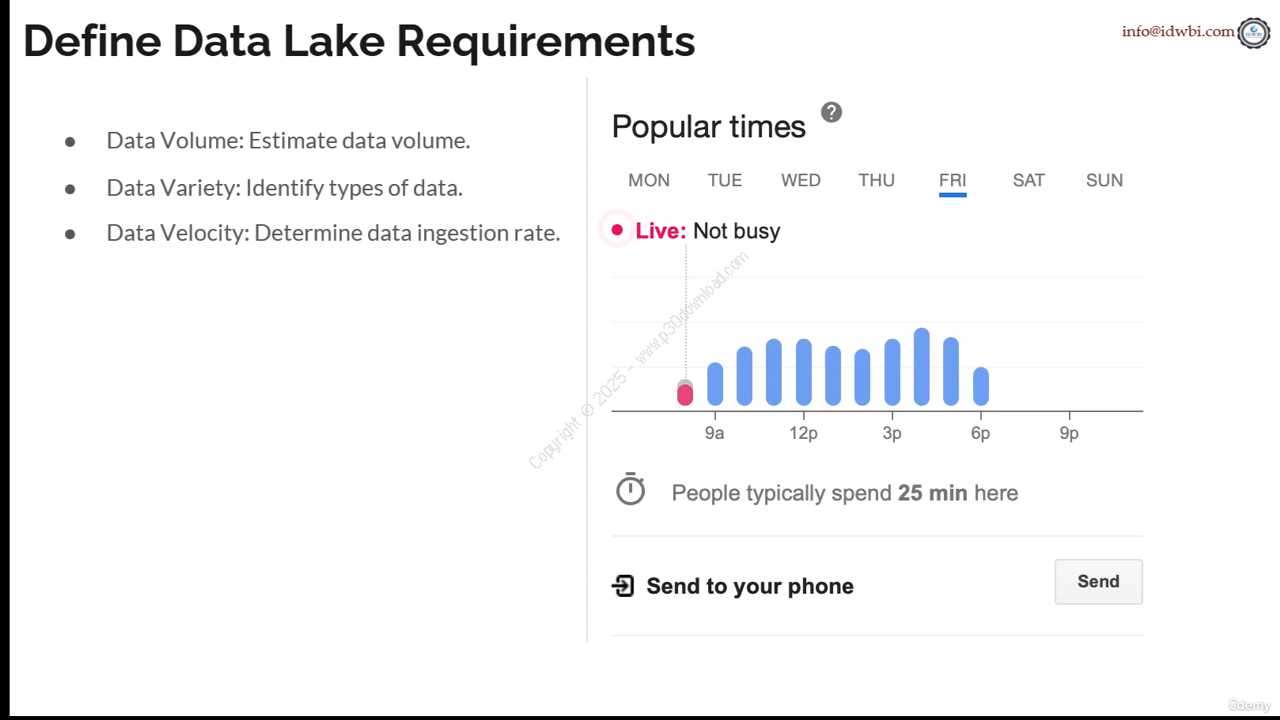
Task: Select the MON tab
Action: coord(649,180)
